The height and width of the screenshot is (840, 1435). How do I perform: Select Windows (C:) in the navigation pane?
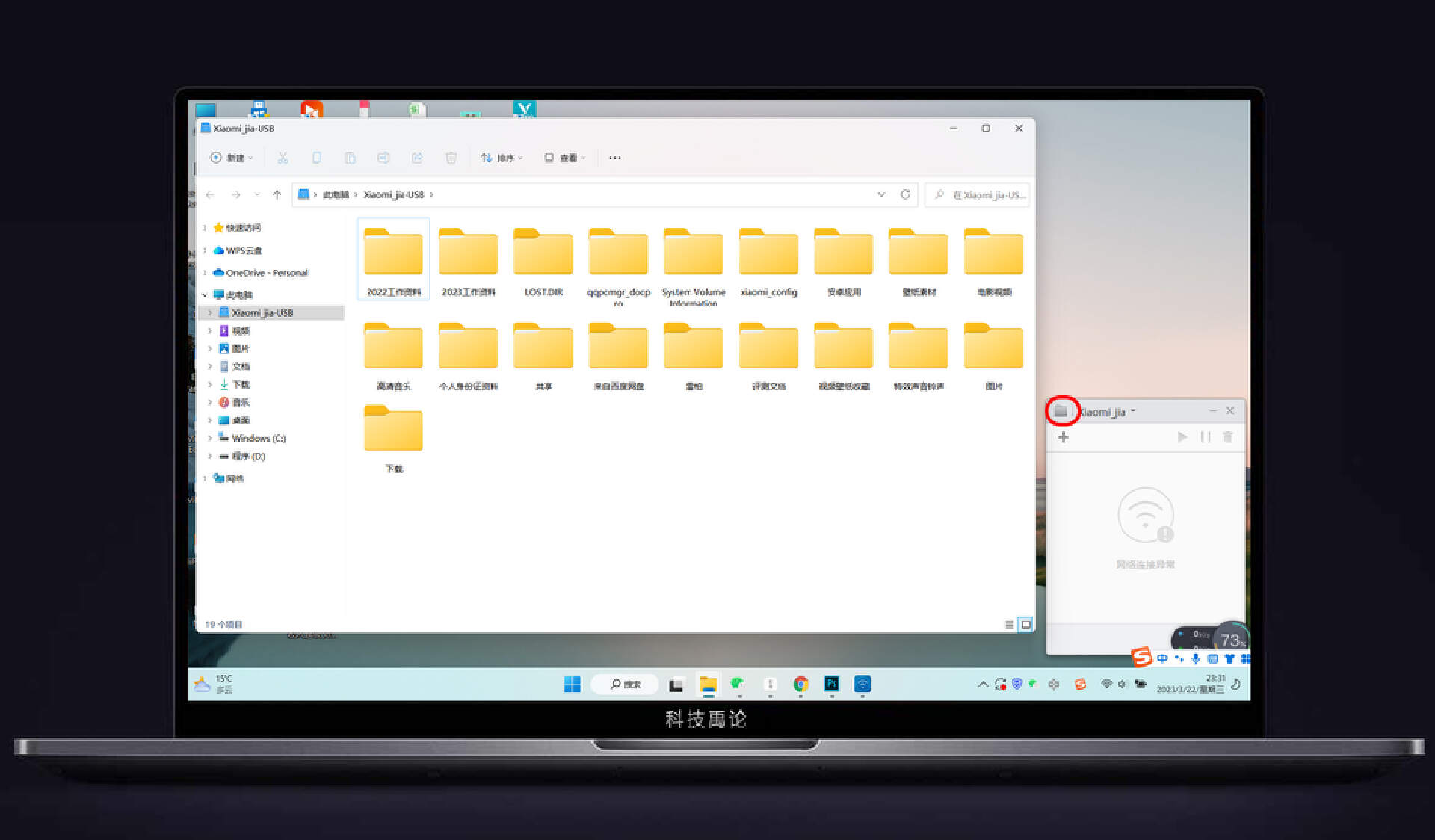tap(258, 439)
